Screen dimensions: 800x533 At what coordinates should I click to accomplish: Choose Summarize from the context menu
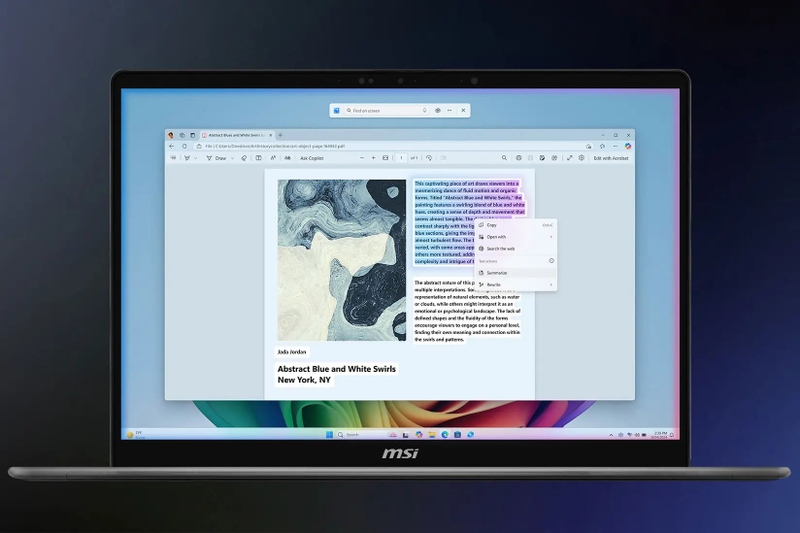(x=516, y=273)
